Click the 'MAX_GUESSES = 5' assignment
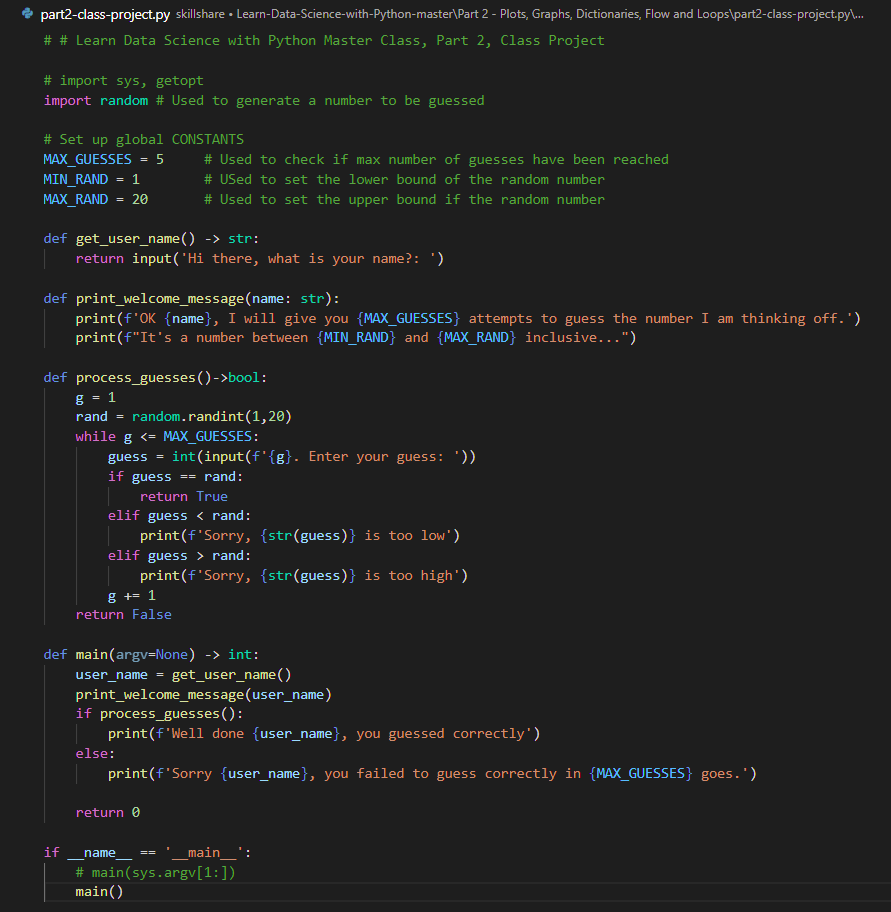The width and height of the screenshot is (891, 912). tap(104, 159)
